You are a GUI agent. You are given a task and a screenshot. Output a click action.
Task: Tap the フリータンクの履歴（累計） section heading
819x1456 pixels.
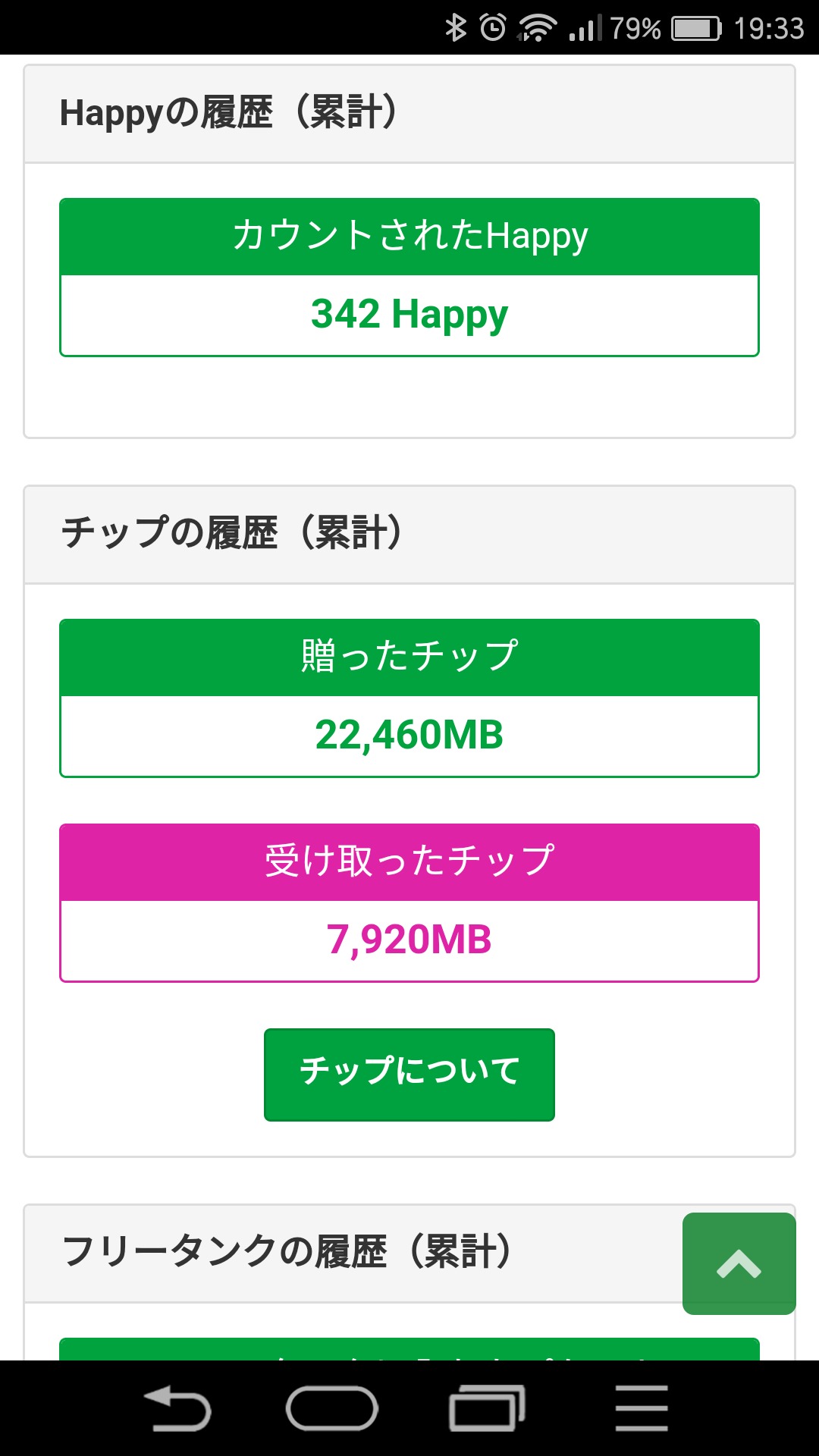click(288, 1252)
